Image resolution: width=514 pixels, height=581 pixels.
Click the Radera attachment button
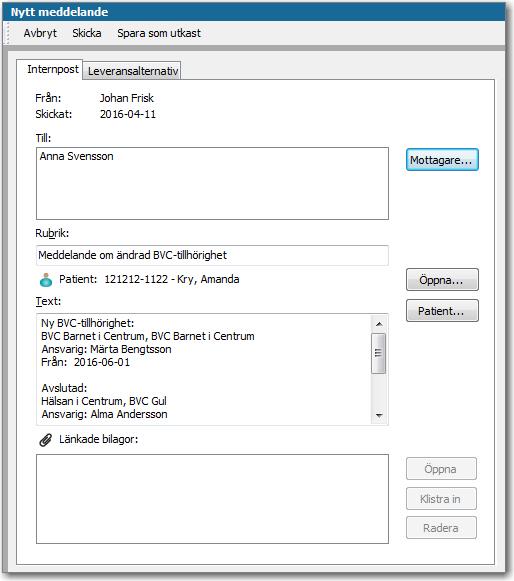pos(441,528)
